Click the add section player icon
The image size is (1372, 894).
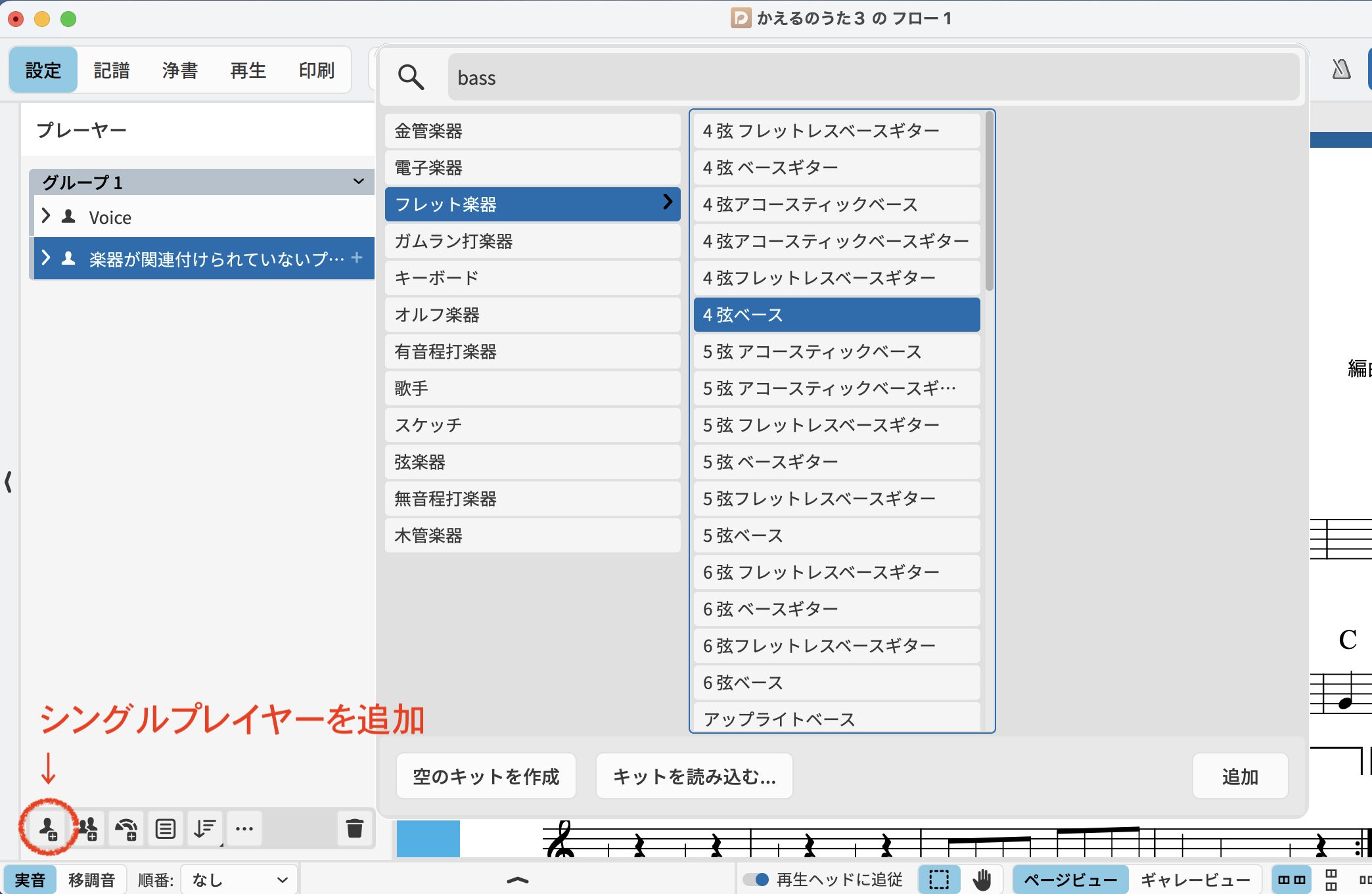pos(87,828)
